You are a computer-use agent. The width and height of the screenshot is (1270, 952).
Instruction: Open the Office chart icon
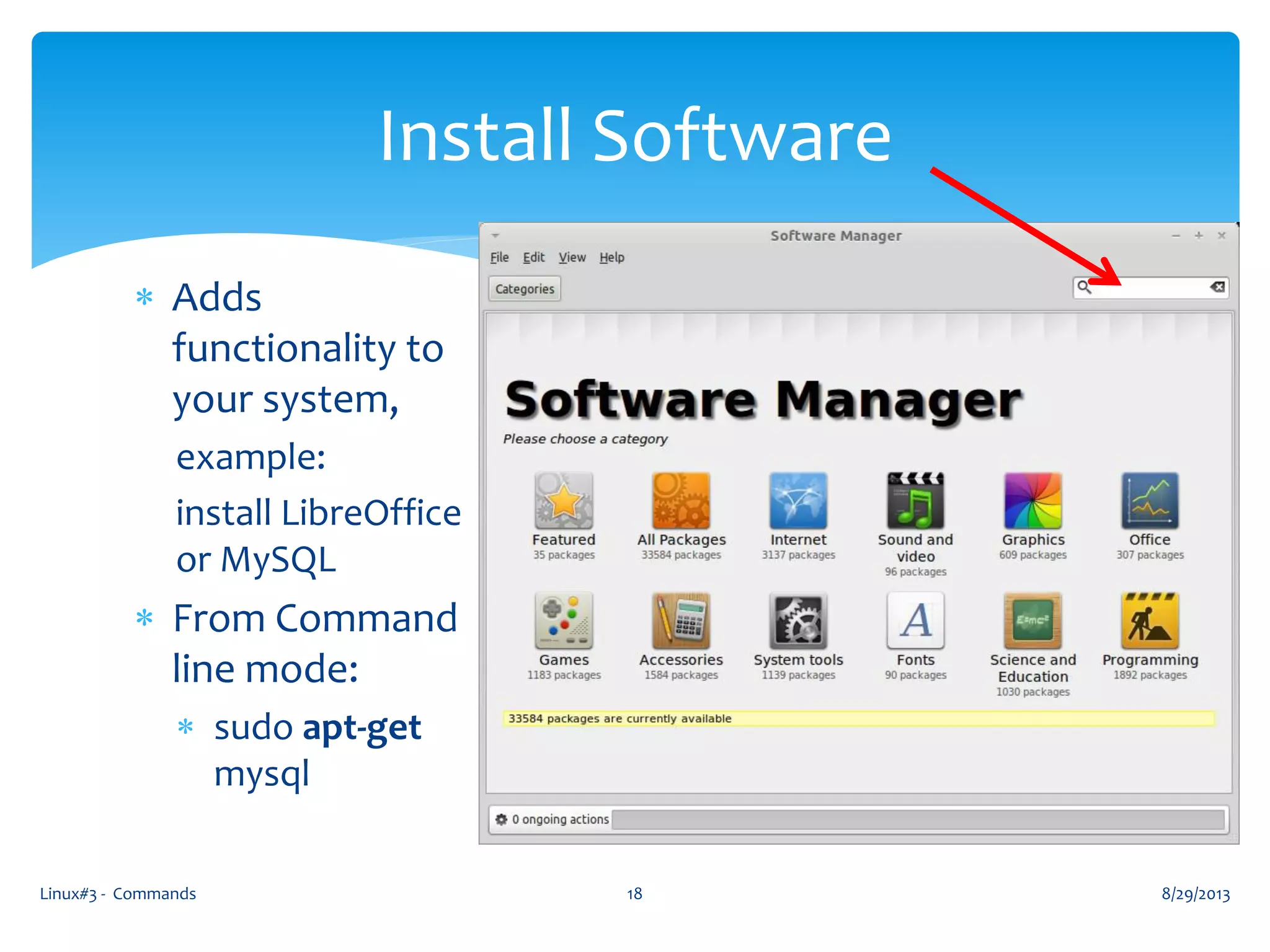[1150, 500]
